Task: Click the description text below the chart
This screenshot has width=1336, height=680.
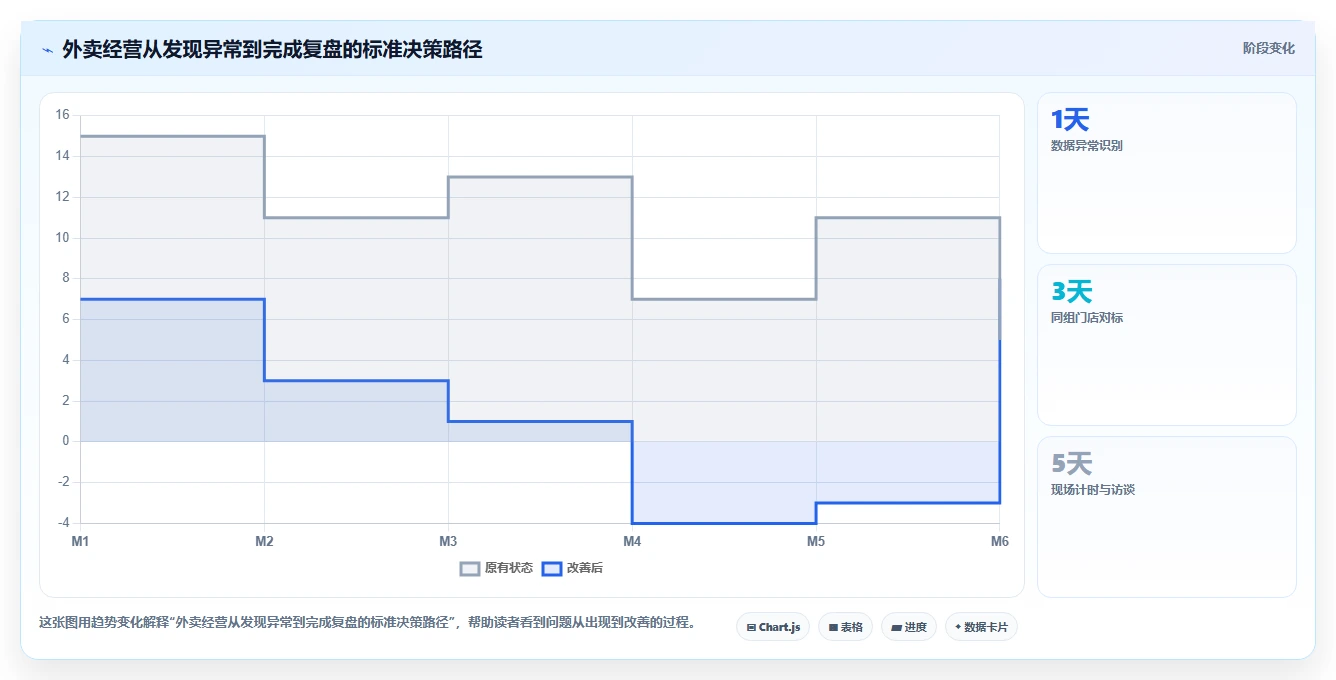Action: 367,622
